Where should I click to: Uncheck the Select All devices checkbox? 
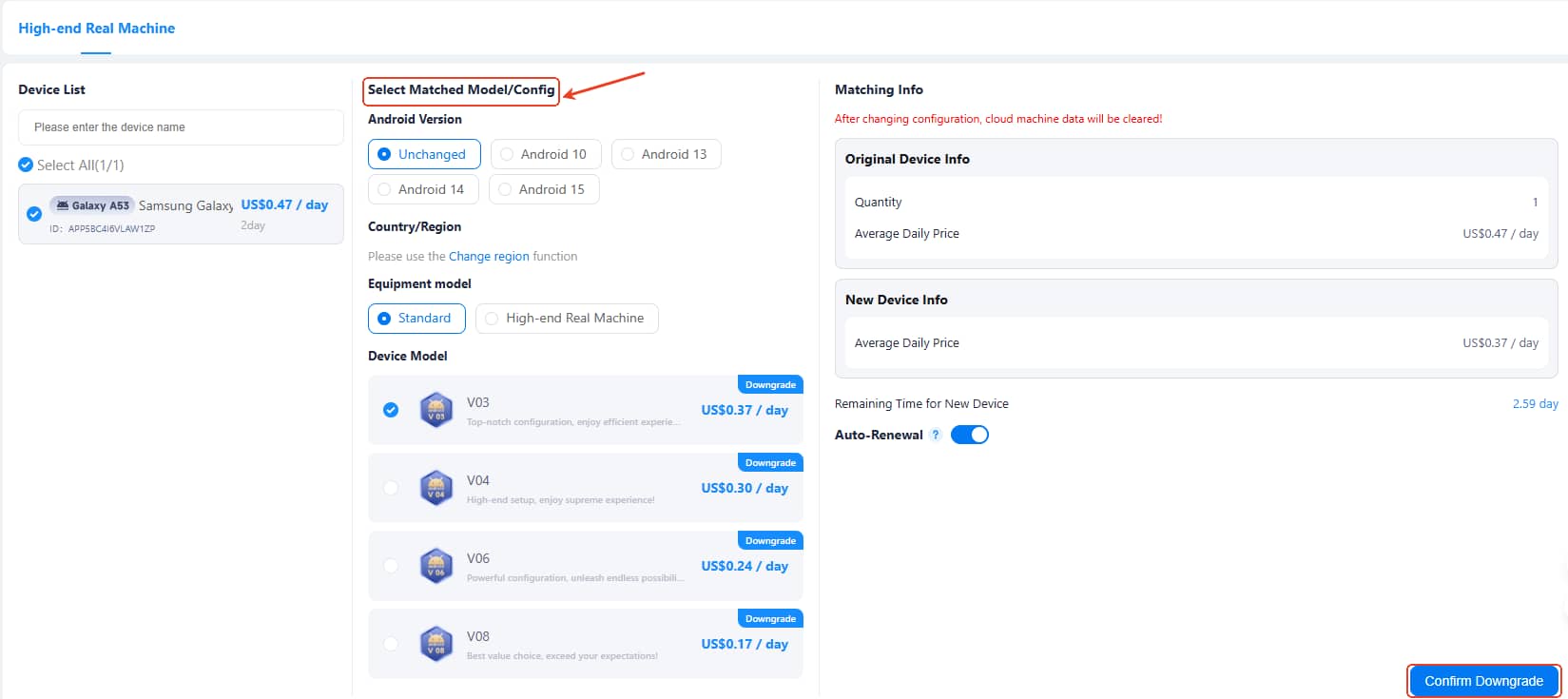click(26, 165)
